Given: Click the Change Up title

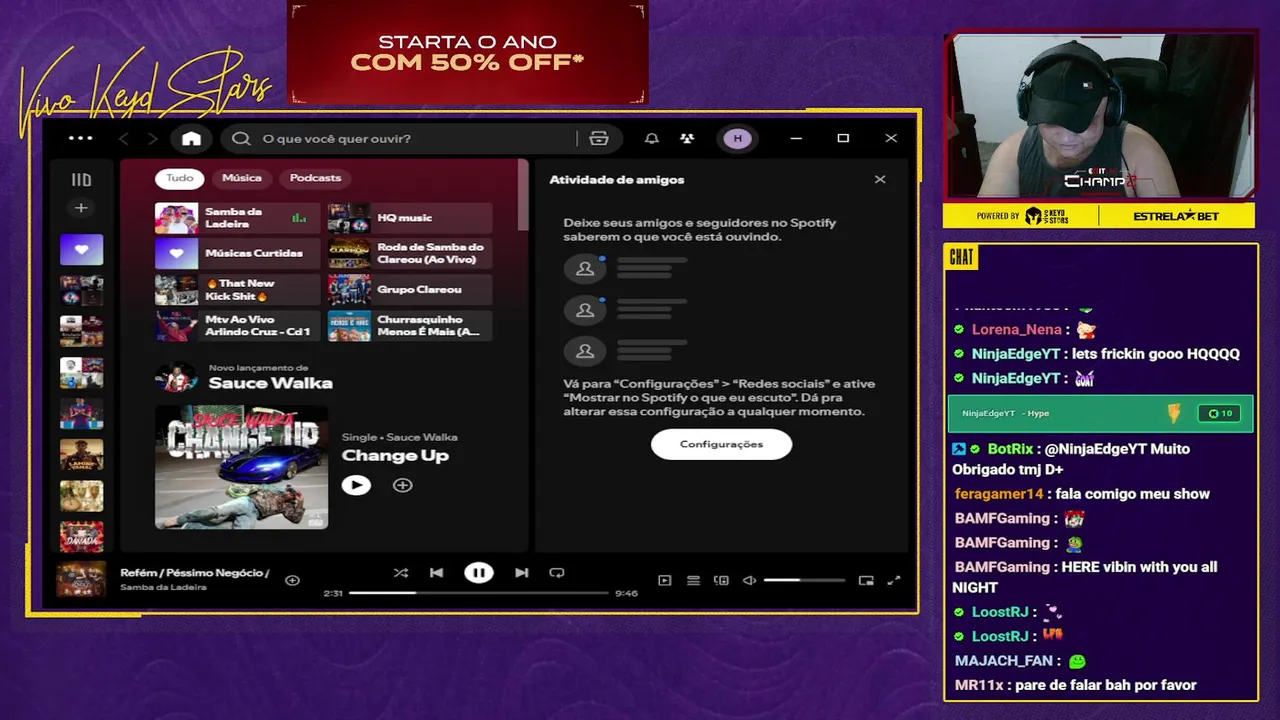Looking at the screenshot, I should click(x=395, y=456).
